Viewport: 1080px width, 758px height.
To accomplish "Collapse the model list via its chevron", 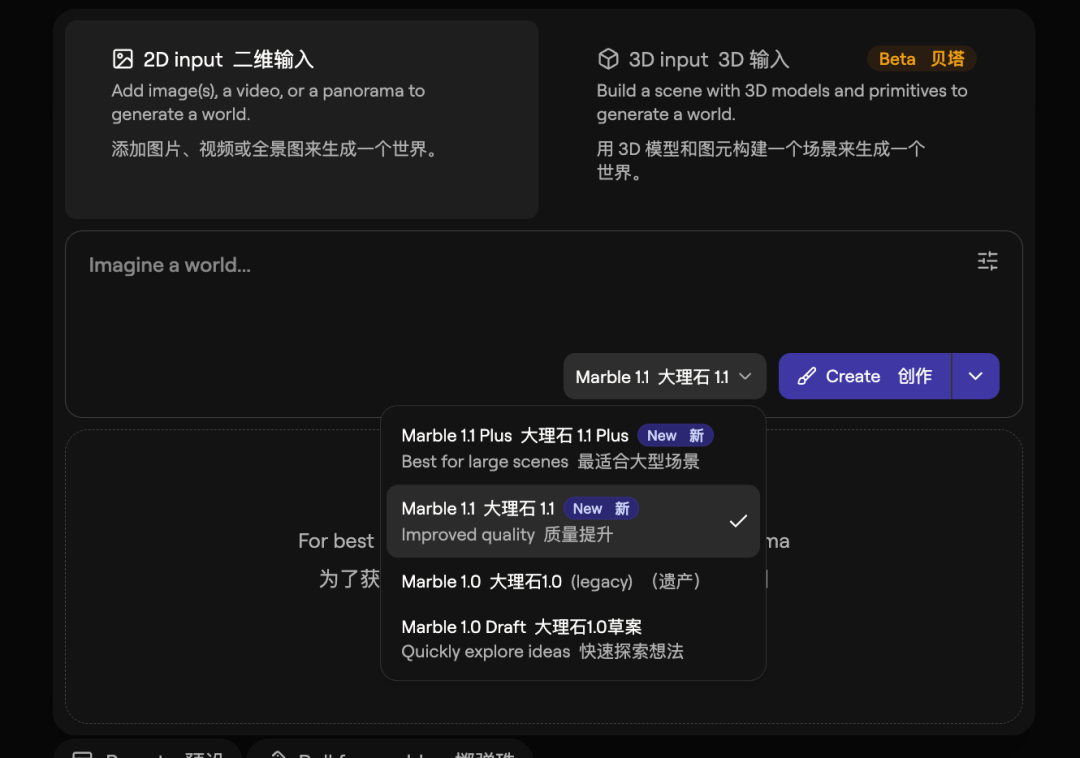I will [744, 376].
